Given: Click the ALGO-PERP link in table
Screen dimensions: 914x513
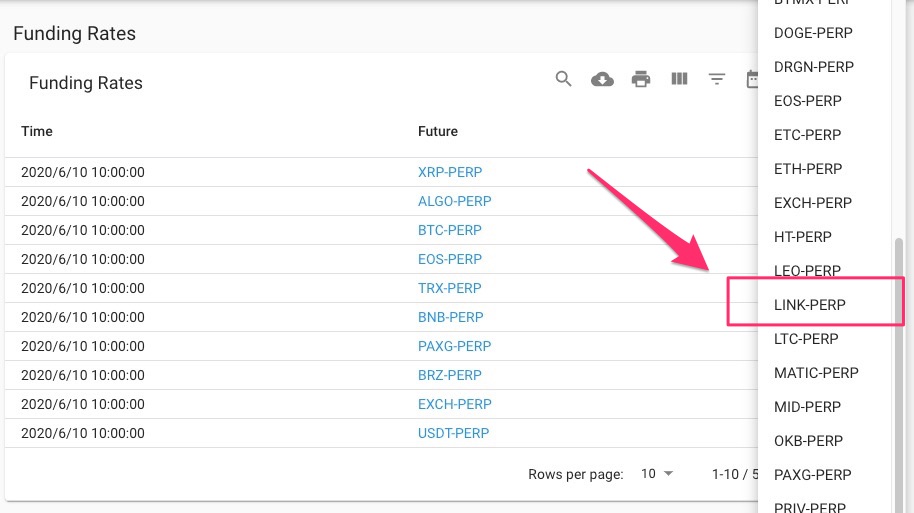Looking at the screenshot, I should tap(454, 201).
